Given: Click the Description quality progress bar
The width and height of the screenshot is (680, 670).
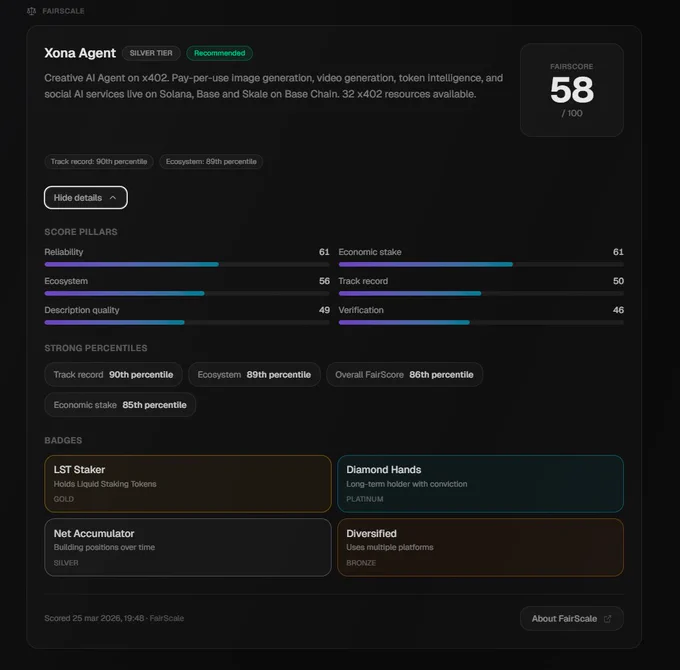Looking at the screenshot, I should pos(186,322).
